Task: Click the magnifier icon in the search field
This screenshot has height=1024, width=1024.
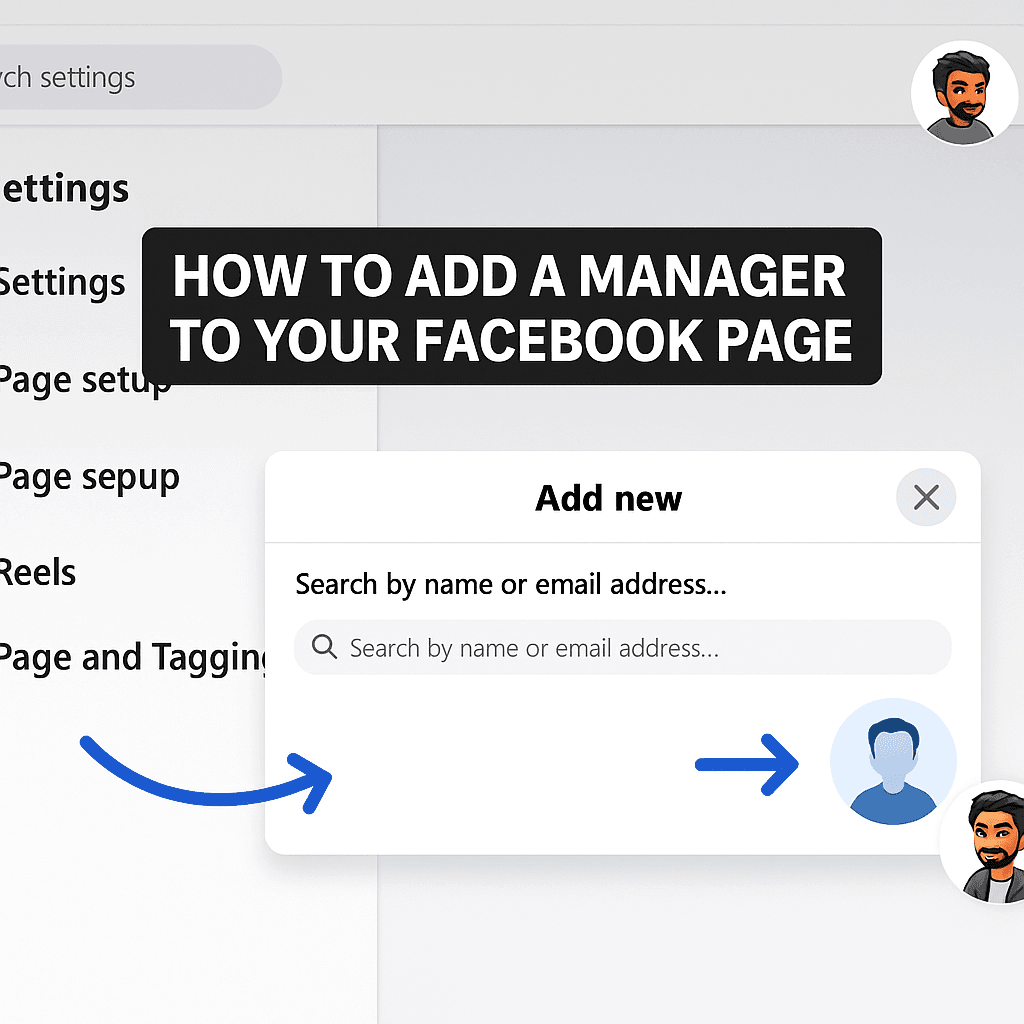Action: 324,648
